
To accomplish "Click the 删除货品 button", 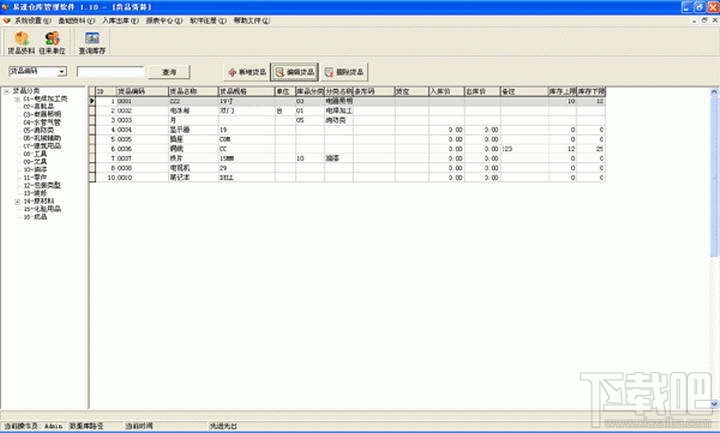I will point(344,72).
